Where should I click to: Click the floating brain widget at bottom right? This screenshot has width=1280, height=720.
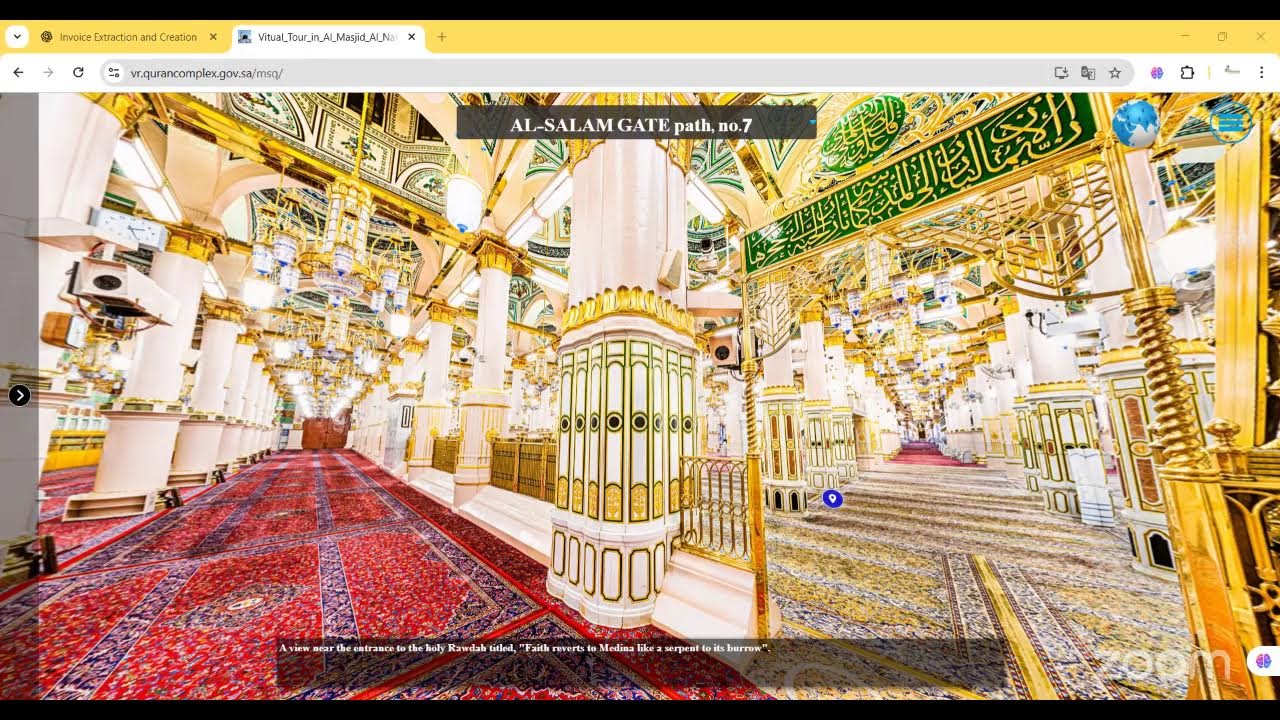[x=1263, y=661]
